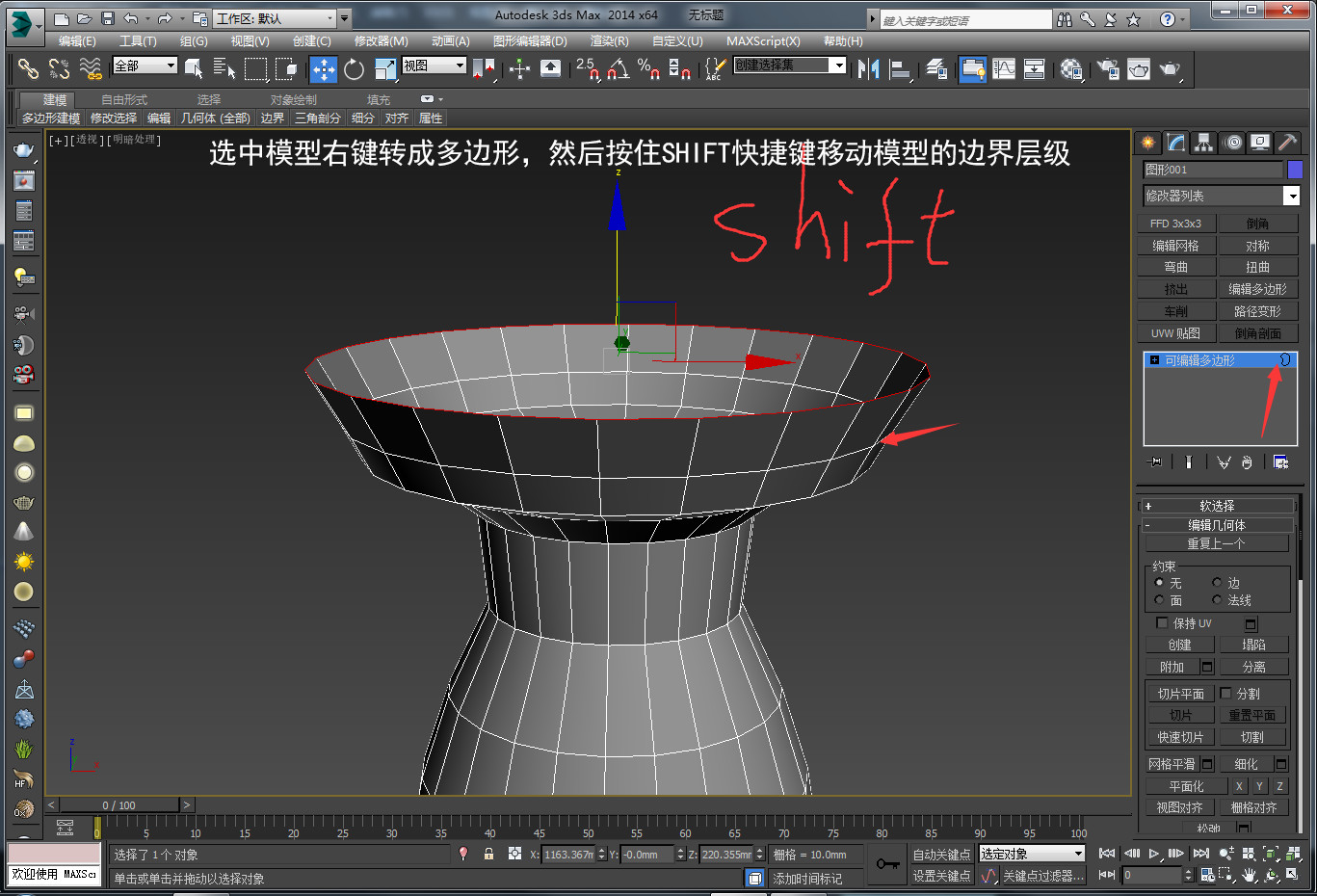Open the Display command panel
Viewport: 1317px width, 896px height.
pyautogui.click(x=1260, y=143)
